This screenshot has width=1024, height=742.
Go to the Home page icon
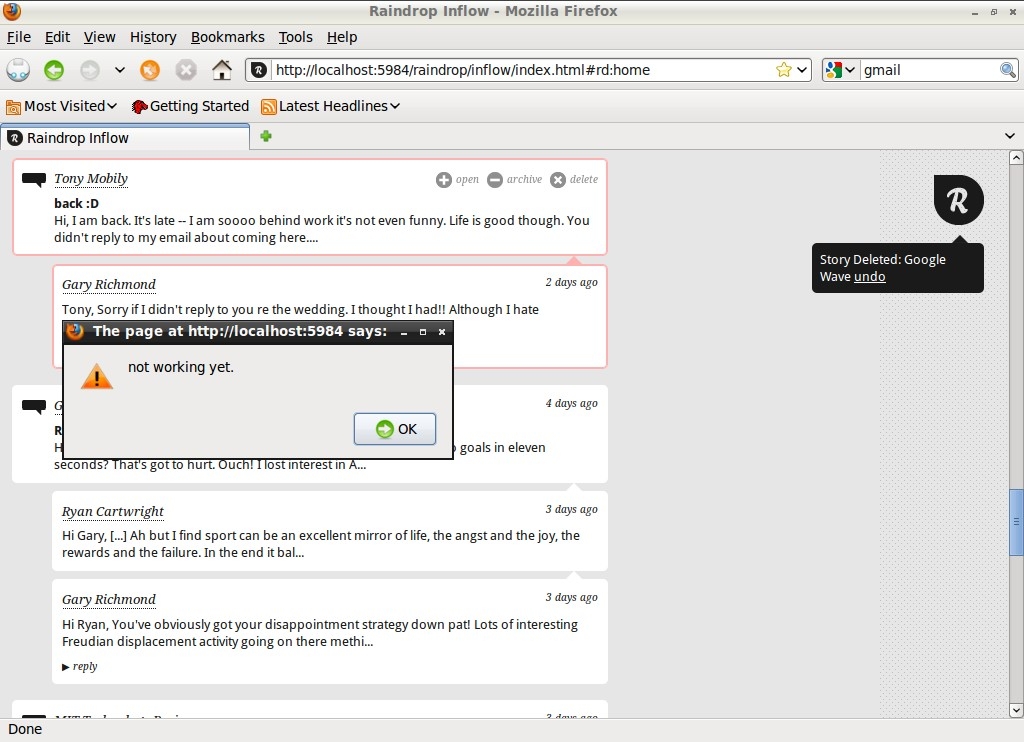pyautogui.click(x=222, y=70)
